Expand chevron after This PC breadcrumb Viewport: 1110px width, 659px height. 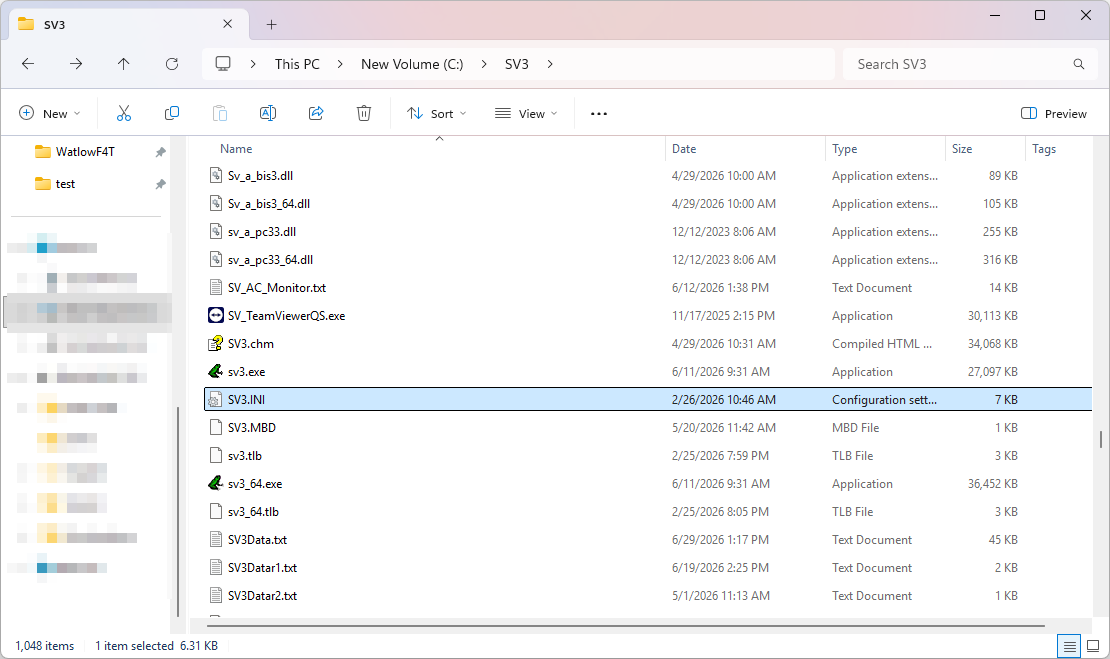pos(341,64)
